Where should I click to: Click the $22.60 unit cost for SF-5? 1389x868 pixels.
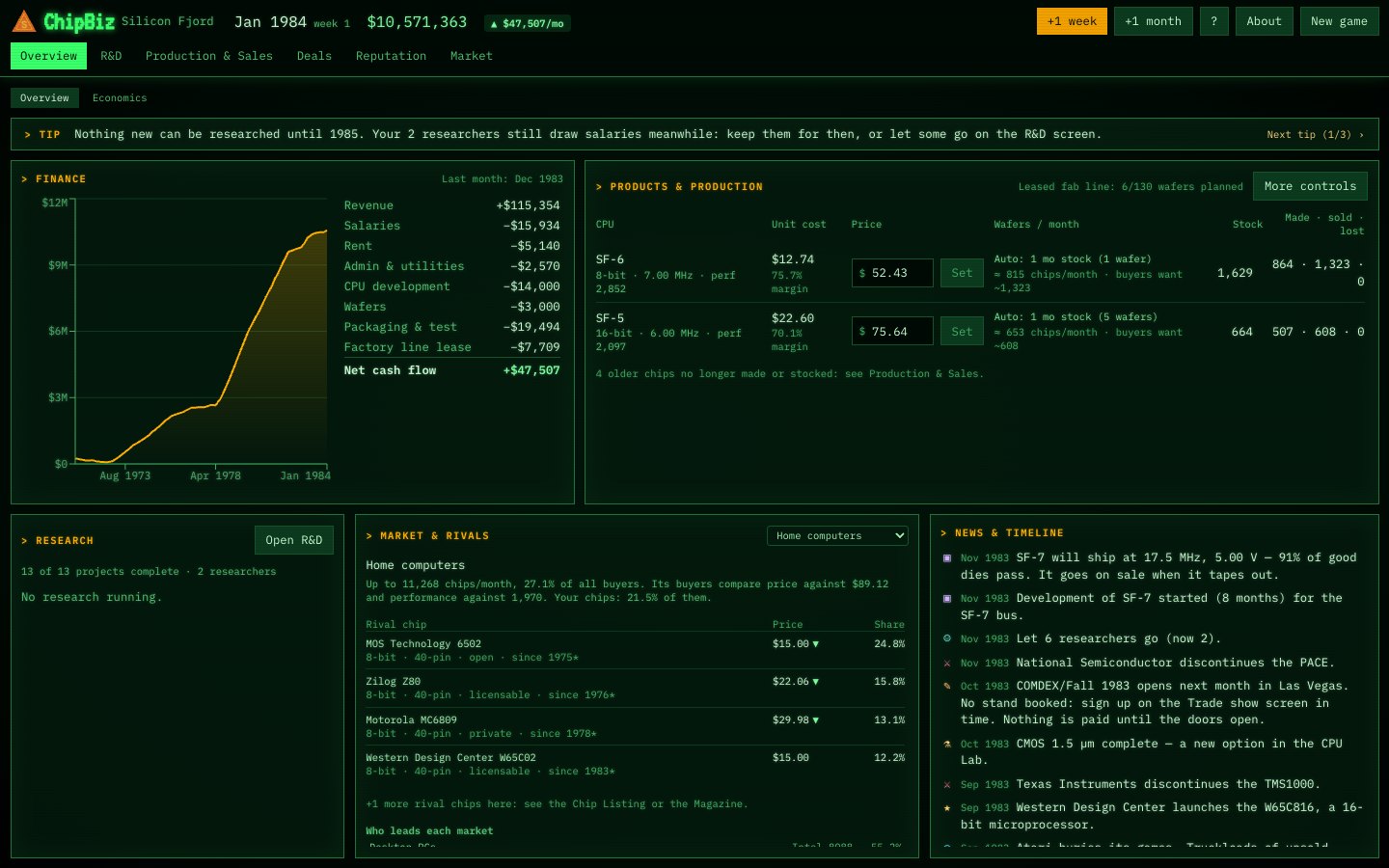(x=793, y=318)
